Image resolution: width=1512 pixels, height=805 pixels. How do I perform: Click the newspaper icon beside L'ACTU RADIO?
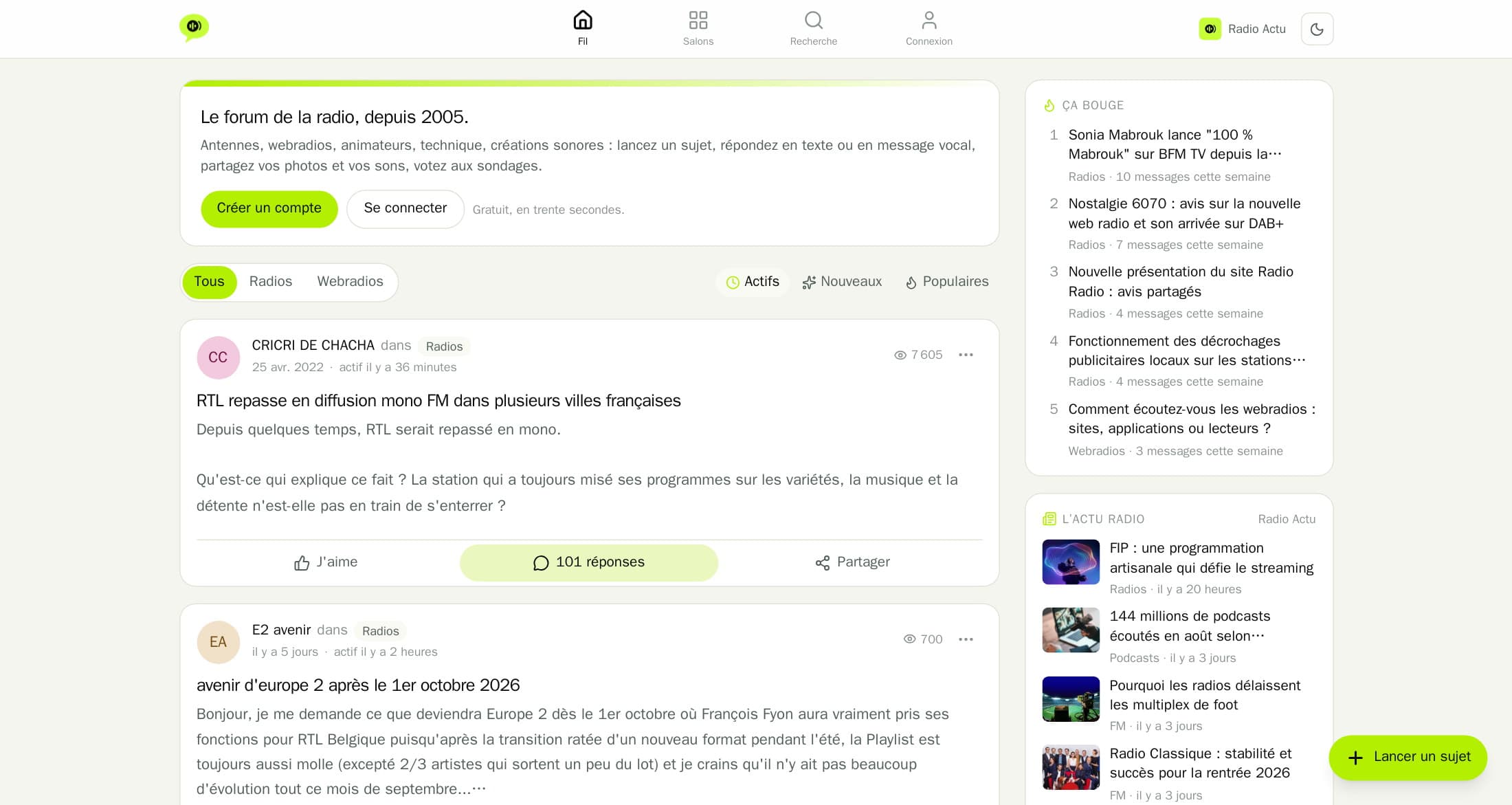click(x=1049, y=519)
